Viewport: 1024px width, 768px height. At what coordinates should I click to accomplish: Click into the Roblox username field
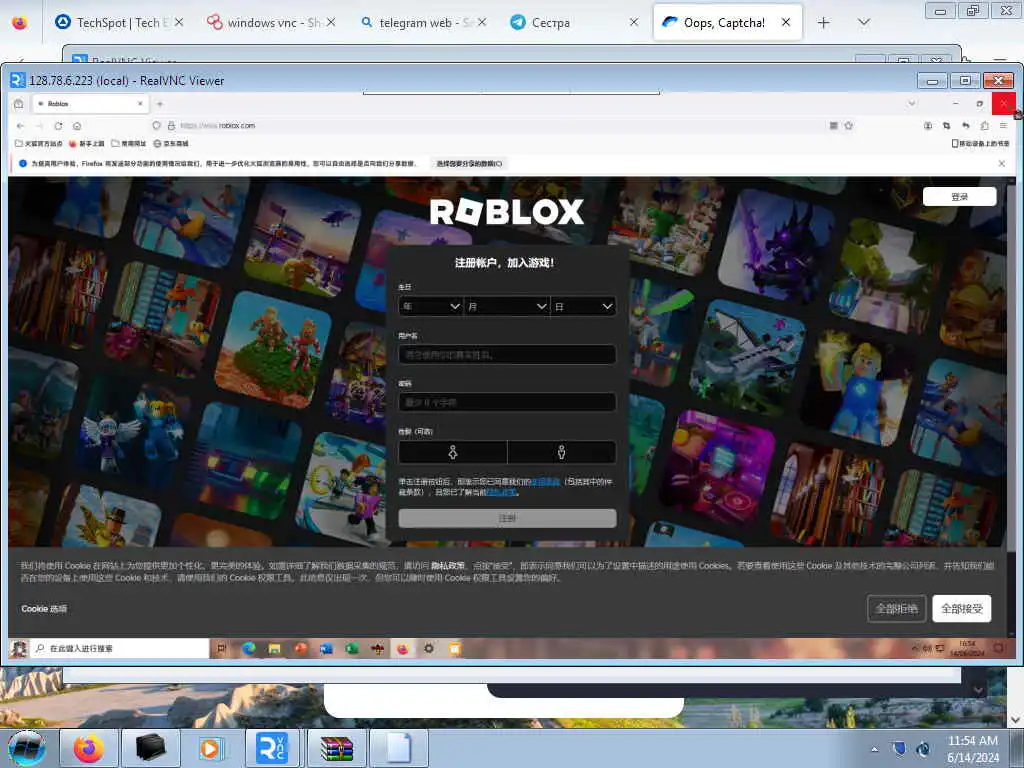click(x=507, y=355)
